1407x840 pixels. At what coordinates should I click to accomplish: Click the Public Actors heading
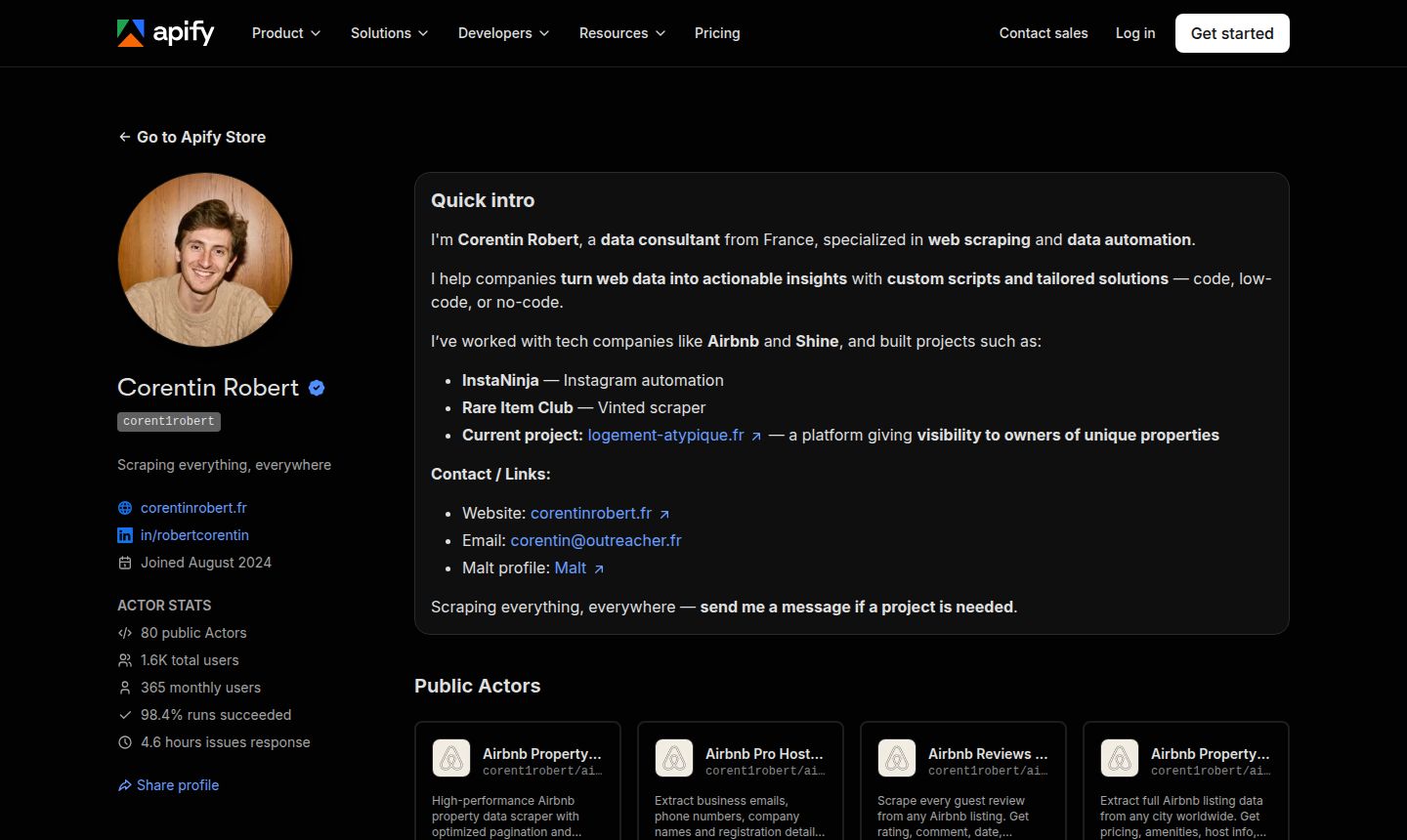click(x=477, y=686)
